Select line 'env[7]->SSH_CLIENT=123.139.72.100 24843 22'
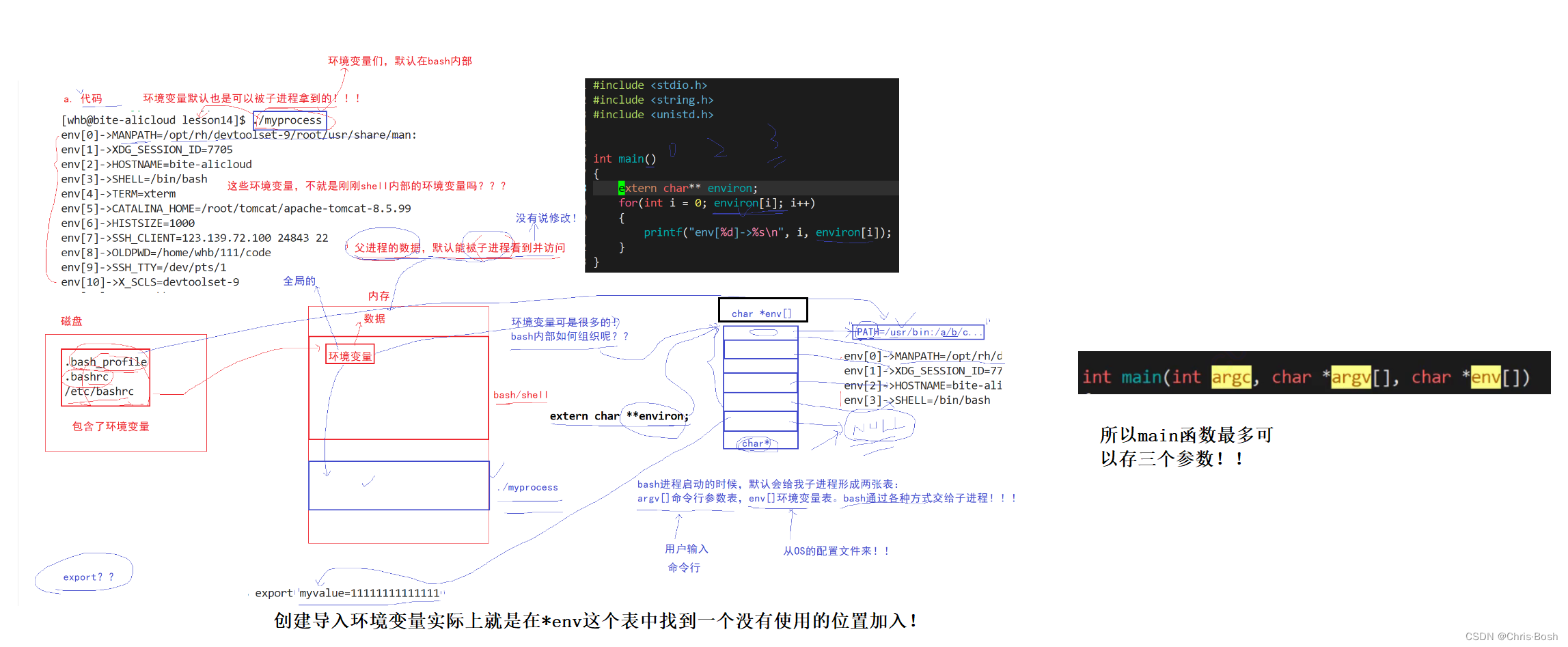 195,238
